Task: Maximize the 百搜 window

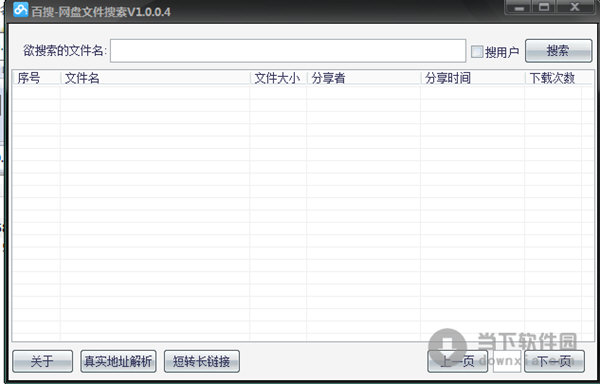Action: 544,7
